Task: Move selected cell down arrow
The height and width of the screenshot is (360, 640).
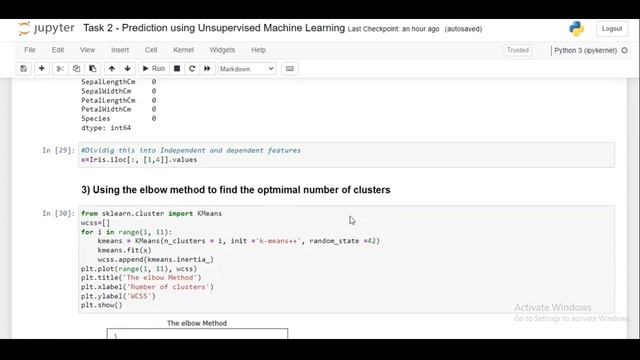Action: coord(128,69)
